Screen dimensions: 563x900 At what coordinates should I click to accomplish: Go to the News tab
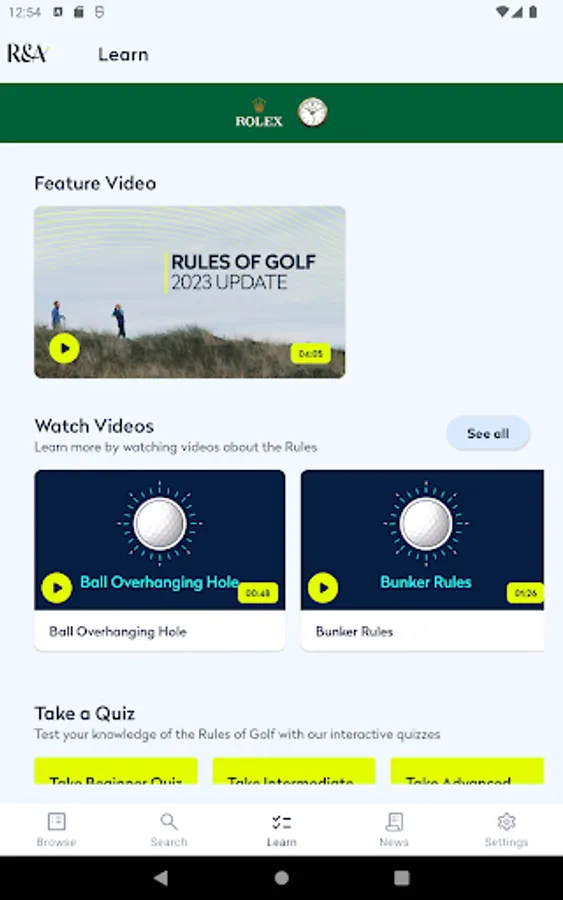394,829
